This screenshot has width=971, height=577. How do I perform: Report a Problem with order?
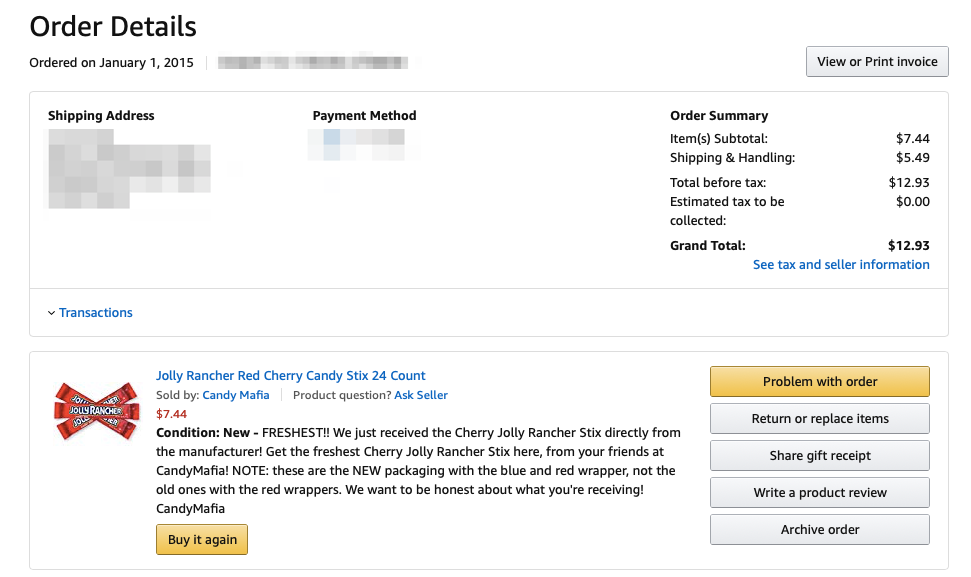coord(820,381)
